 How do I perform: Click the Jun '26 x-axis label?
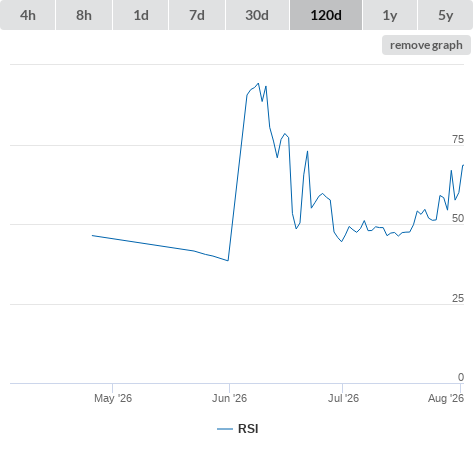pos(229,398)
